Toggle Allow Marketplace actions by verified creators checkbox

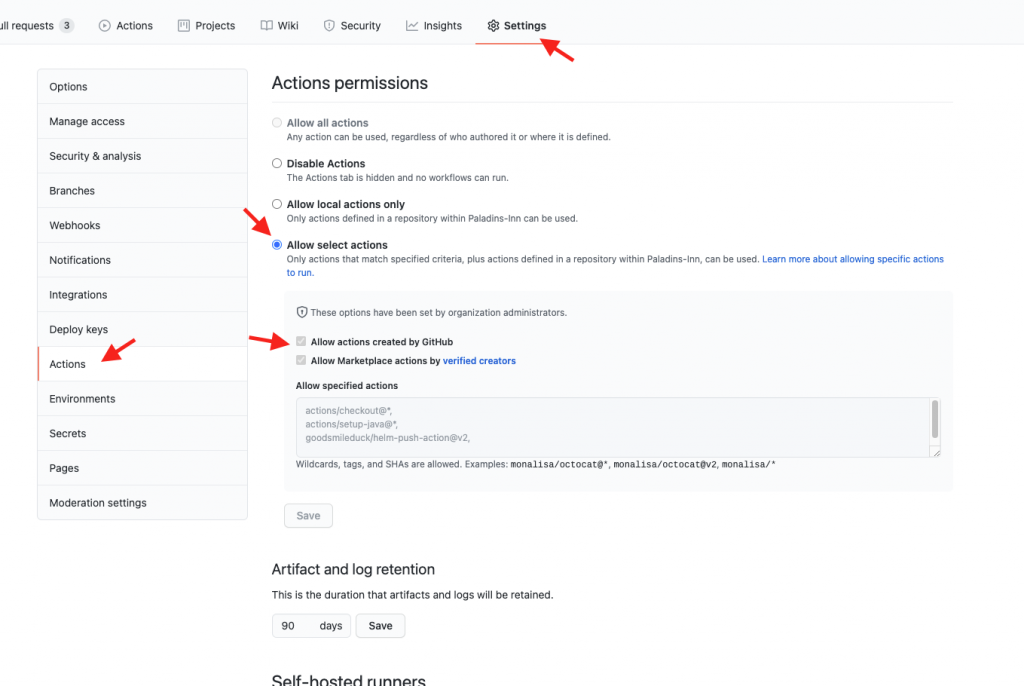click(301, 361)
